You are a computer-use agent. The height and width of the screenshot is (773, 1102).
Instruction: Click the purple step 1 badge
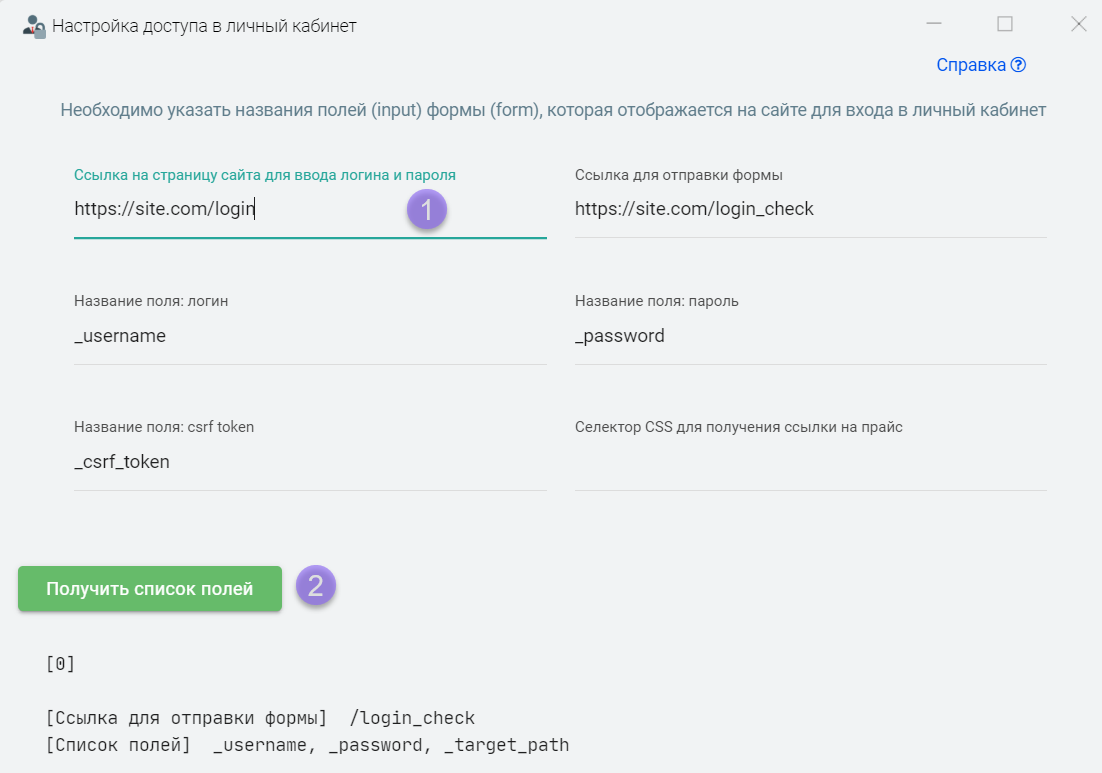click(x=427, y=210)
